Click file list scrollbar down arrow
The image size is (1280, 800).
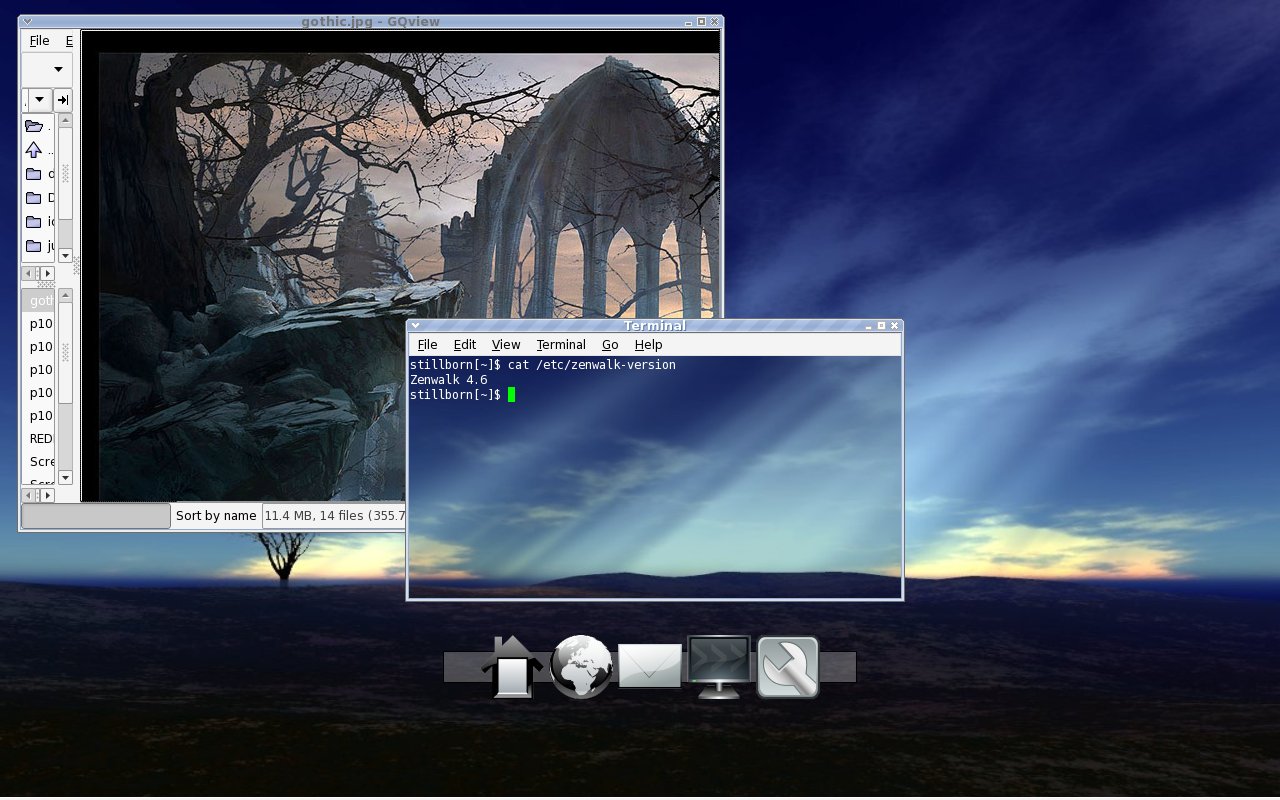(x=65, y=478)
